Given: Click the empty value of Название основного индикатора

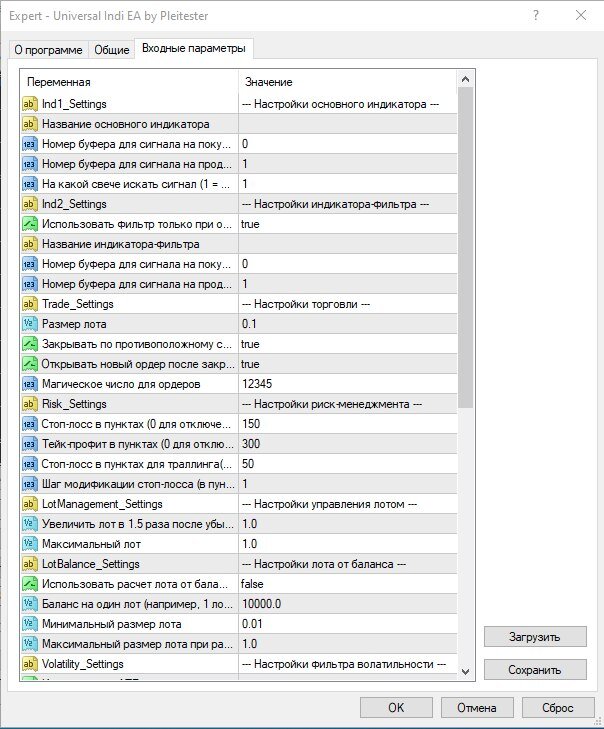Looking at the screenshot, I should (x=348, y=124).
